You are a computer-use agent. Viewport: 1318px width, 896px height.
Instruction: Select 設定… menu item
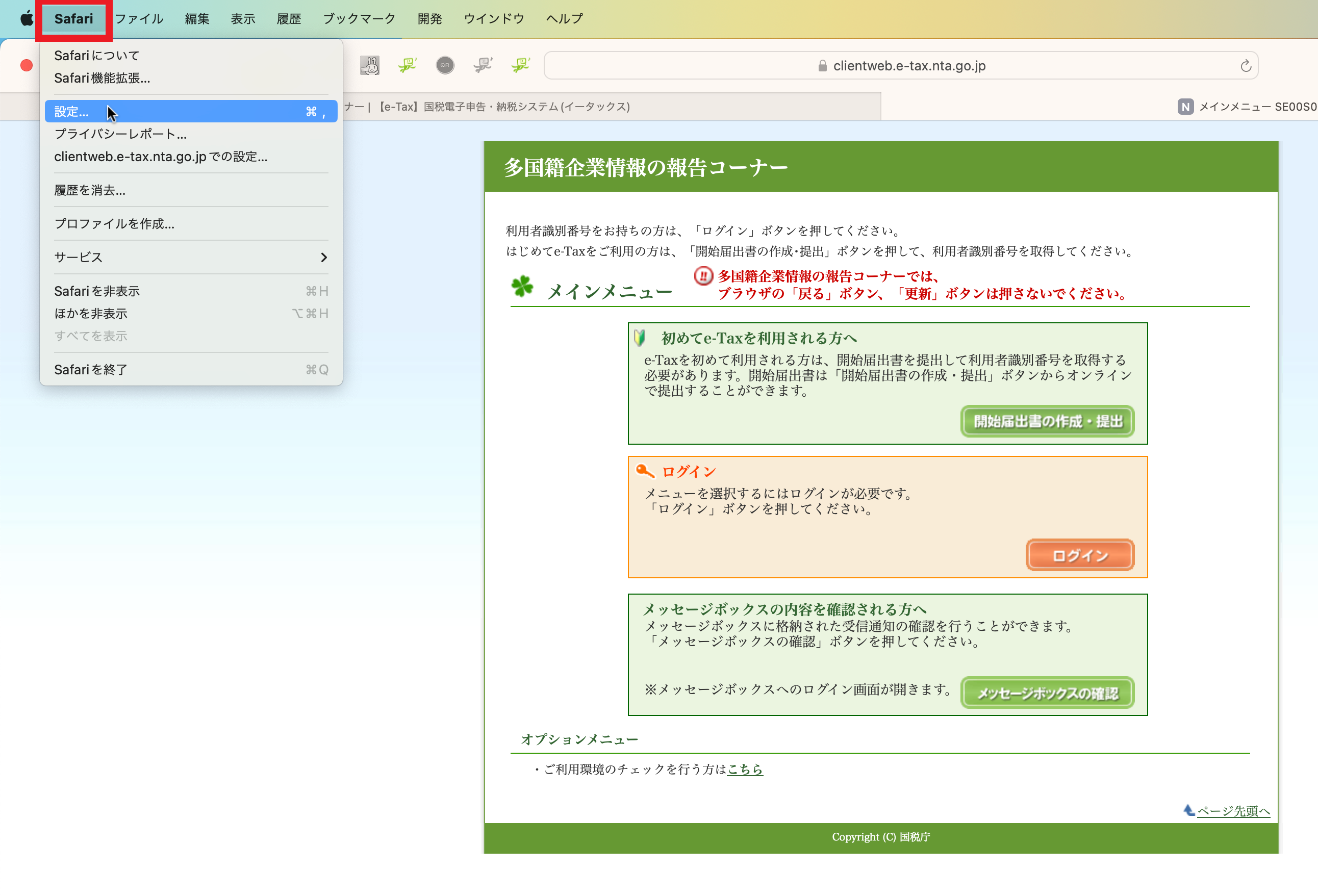click(191, 111)
